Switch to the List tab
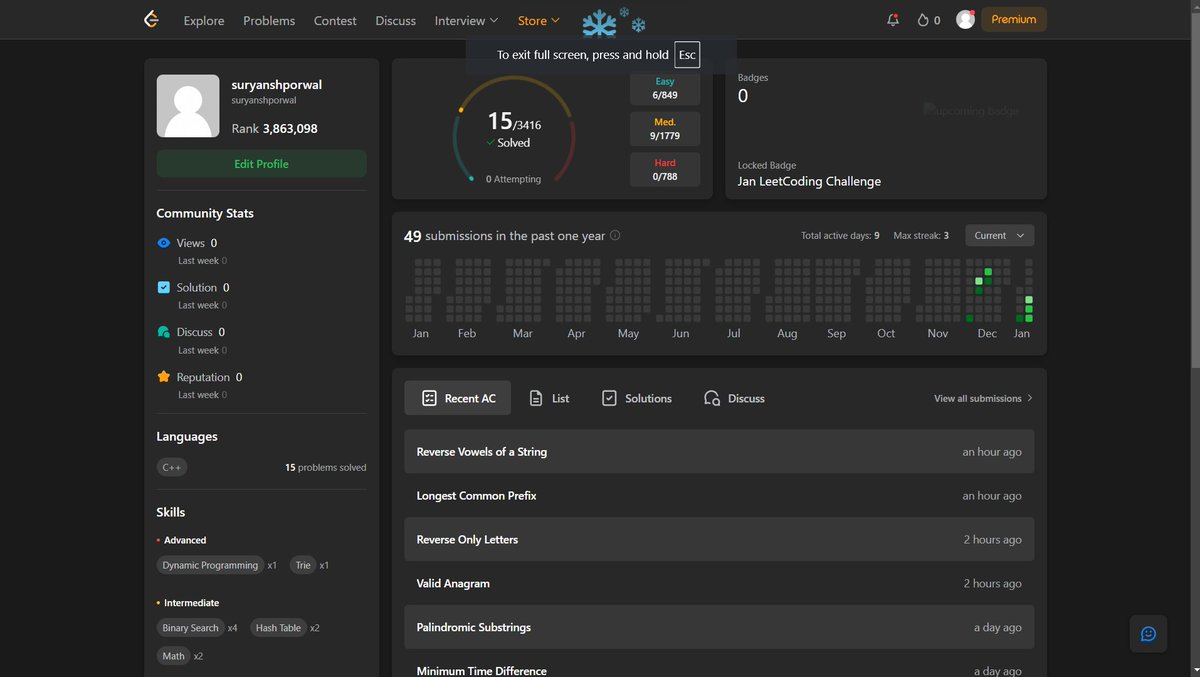 click(x=549, y=398)
